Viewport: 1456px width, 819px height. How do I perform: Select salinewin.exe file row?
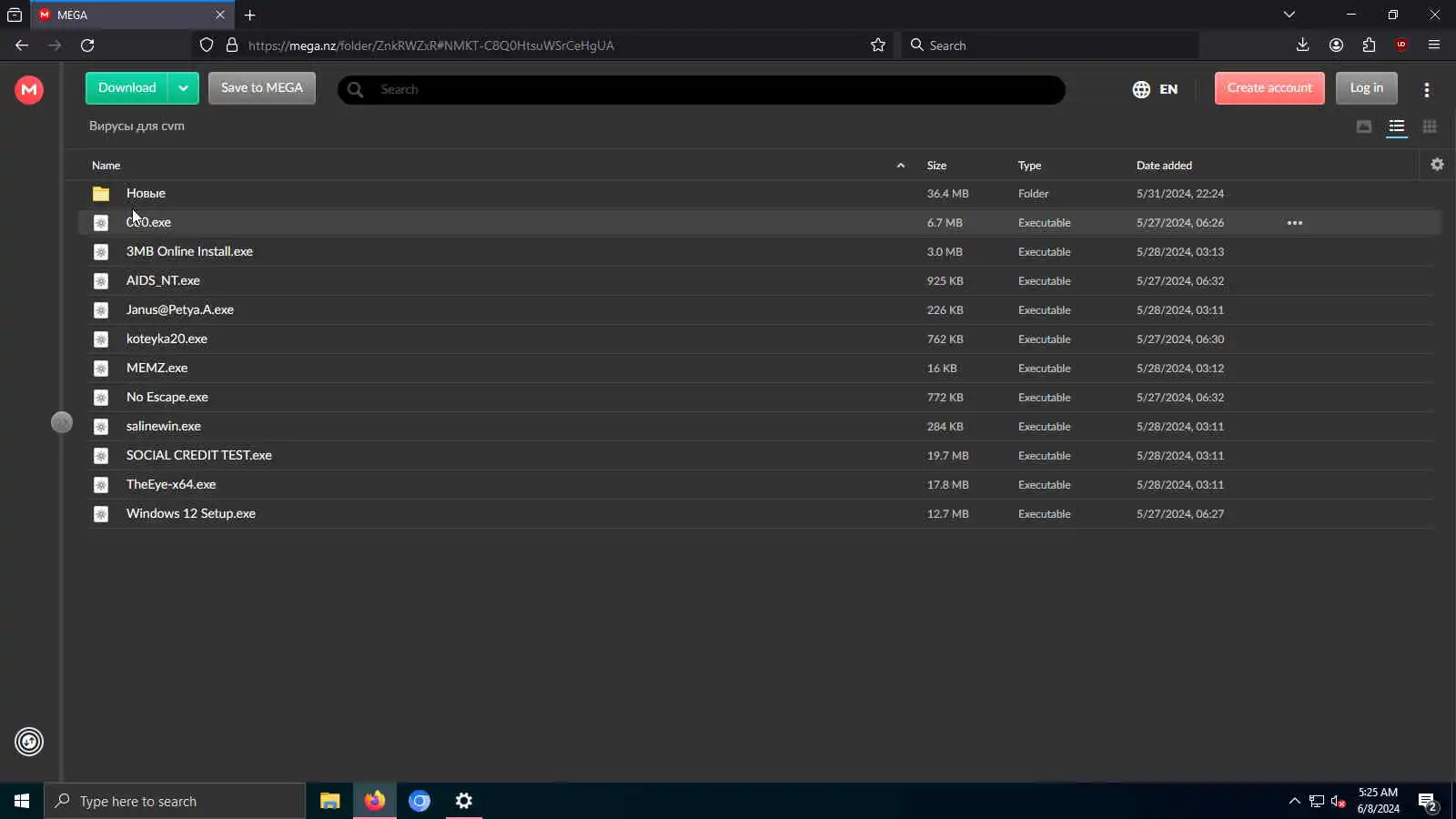760,426
